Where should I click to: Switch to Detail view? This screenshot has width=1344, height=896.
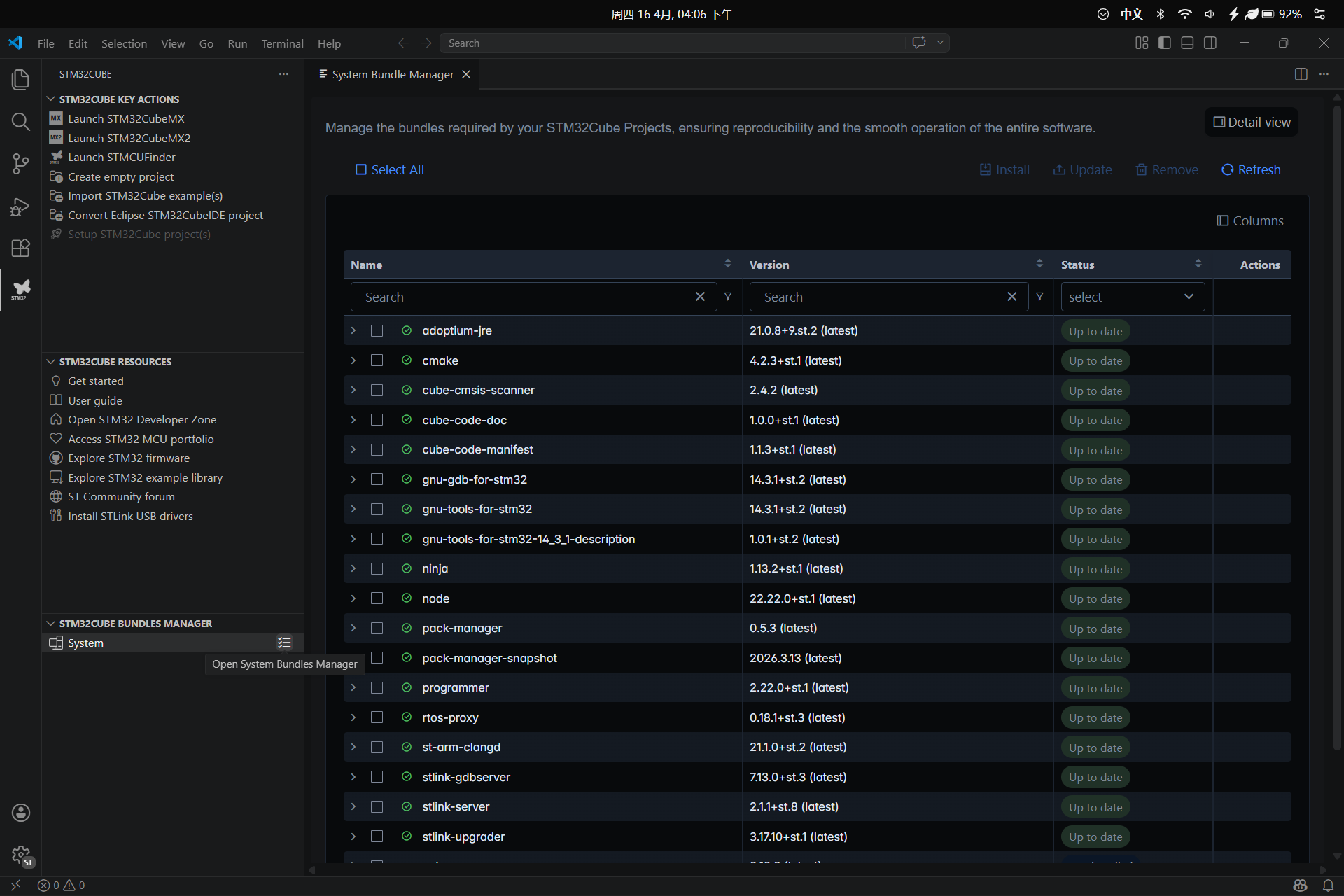(x=1252, y=122)
